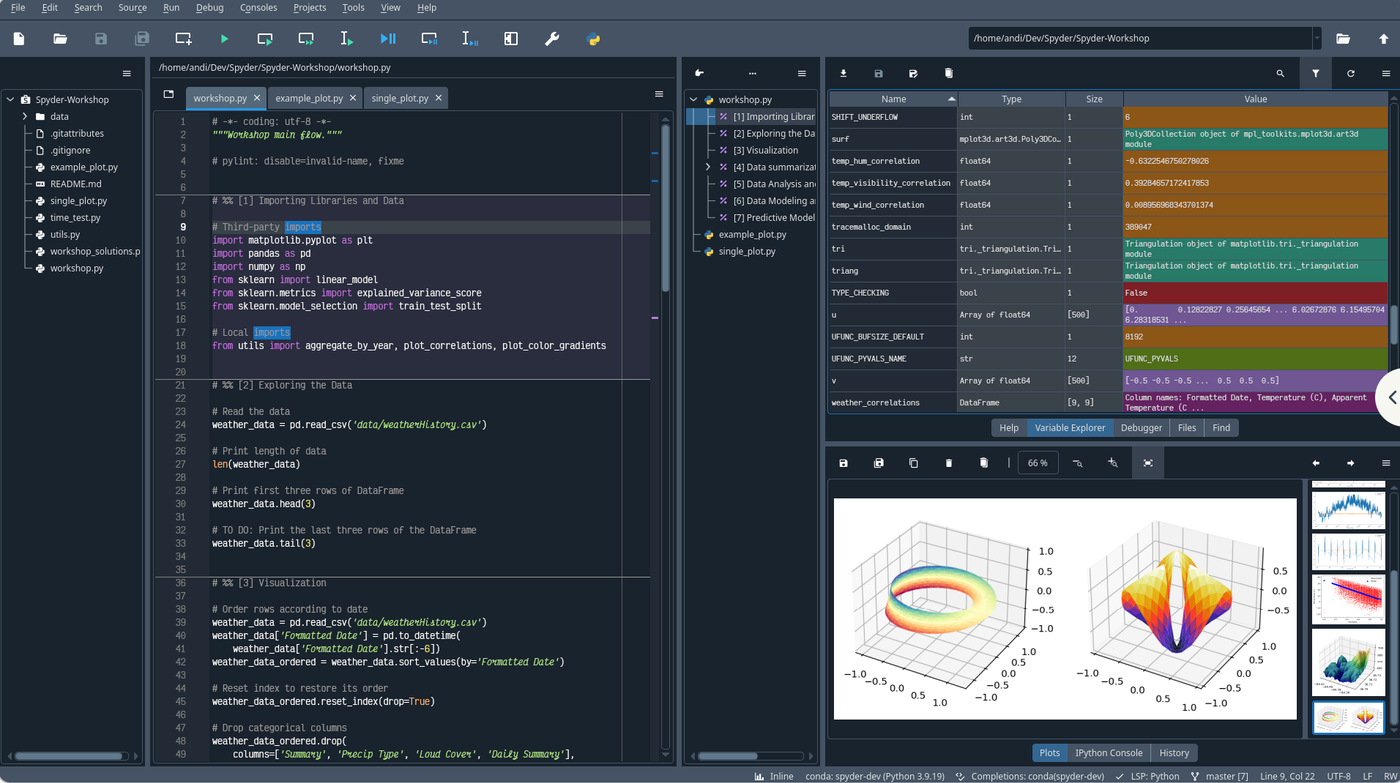The height and width of the screenshot is (783, 1400).
Task: Click the LSP: Python status indicator
Action: [1147, 776]
